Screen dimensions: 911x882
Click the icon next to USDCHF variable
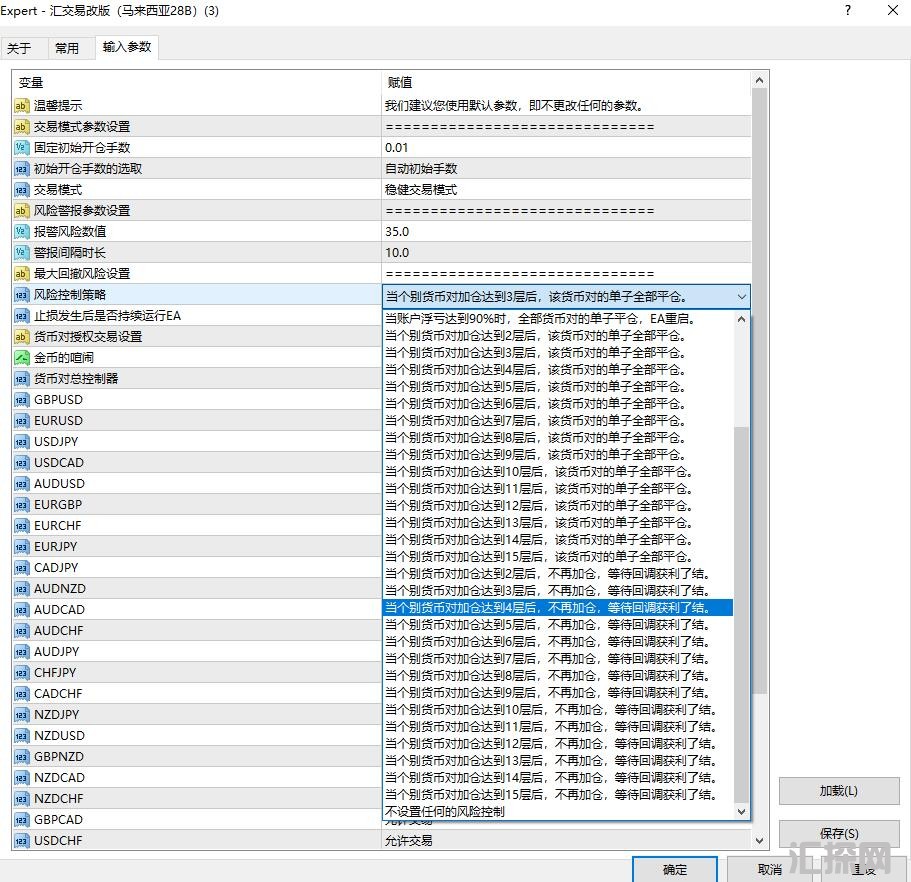21,841
